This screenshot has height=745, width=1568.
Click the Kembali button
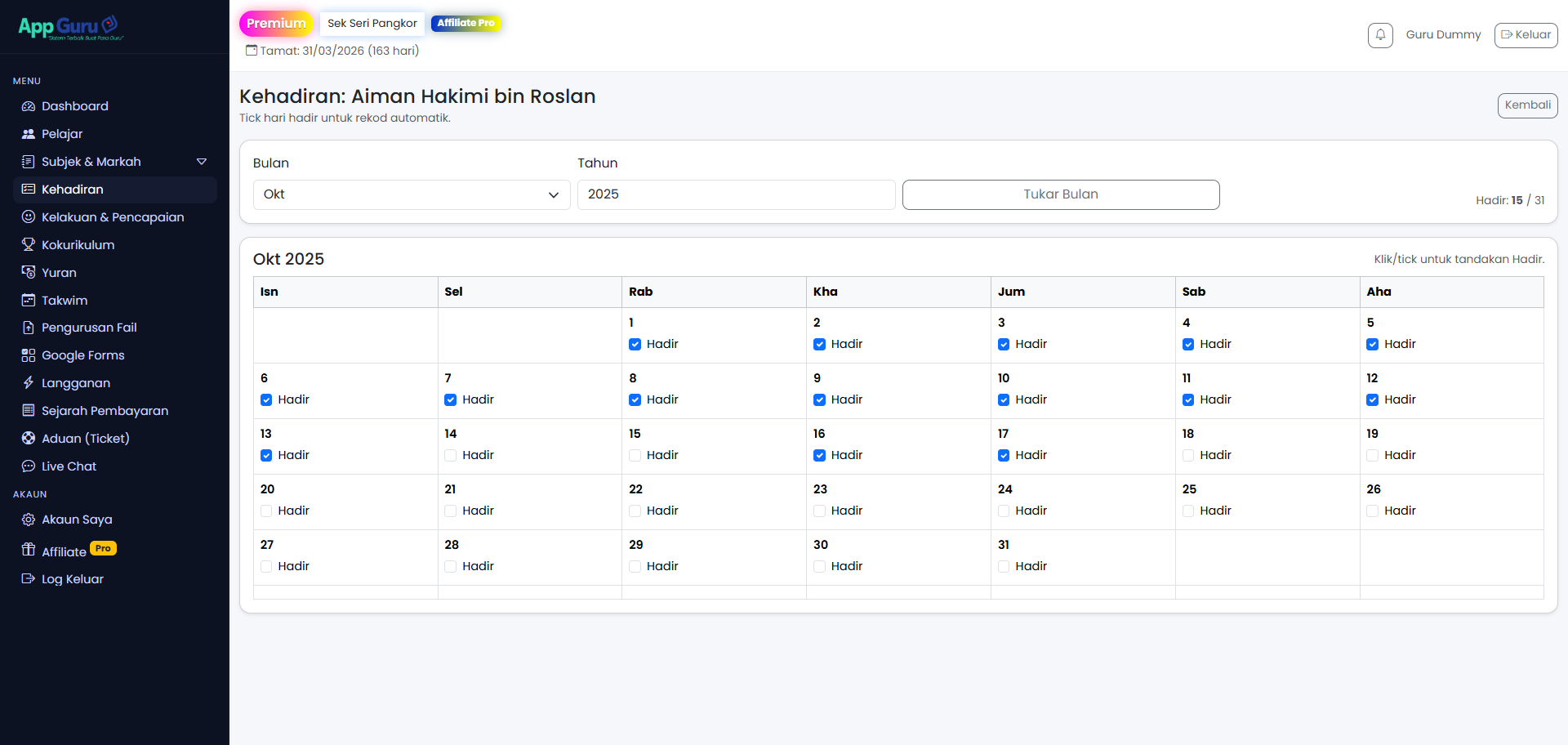(x=1527, y=105)
